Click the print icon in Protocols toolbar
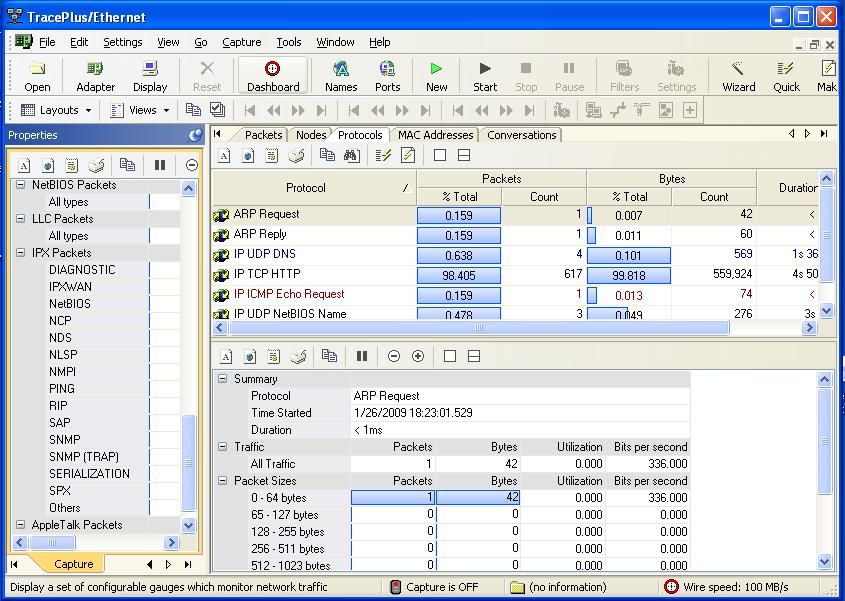This screenshot has width=845, height=601. click(x=296, y=156)
